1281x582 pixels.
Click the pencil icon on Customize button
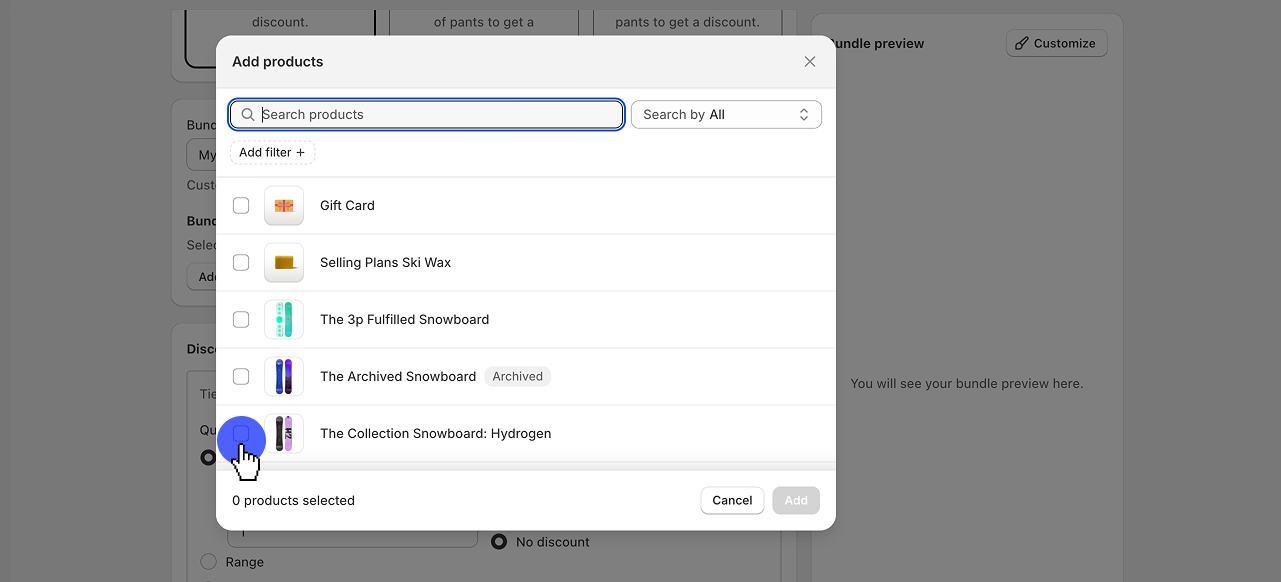(x=1021, y=44)
